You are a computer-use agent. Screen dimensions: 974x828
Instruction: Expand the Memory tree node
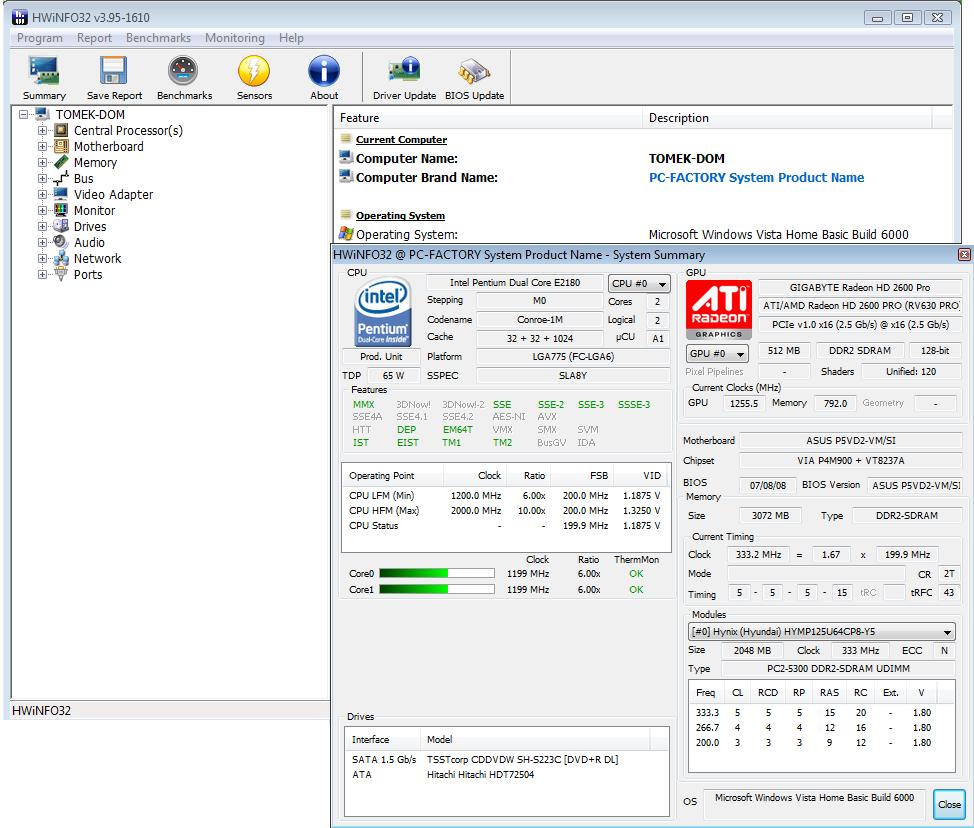coord(42,163)
